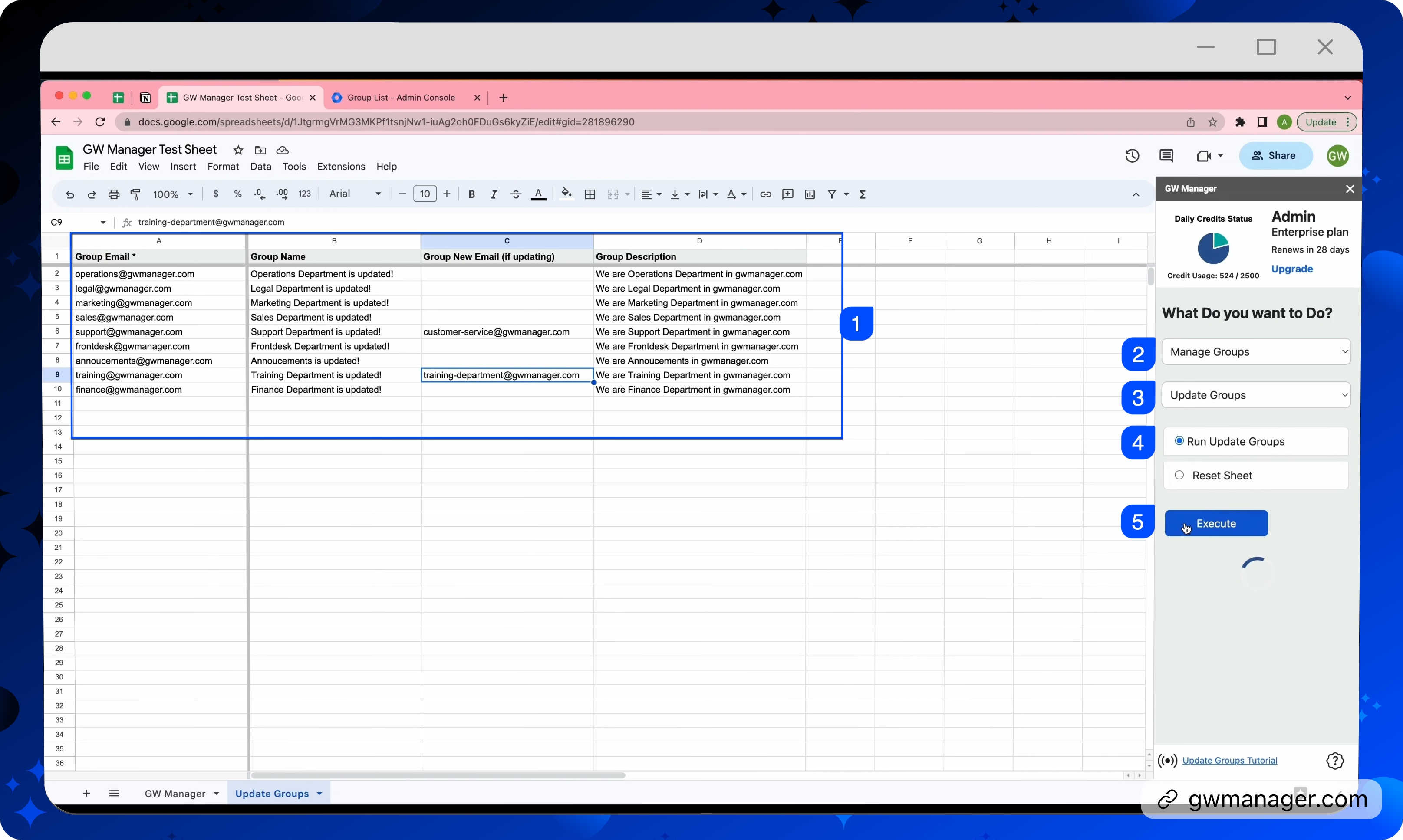This screenshot has height=840, width=1403.
Task: Open the borders tool
Action: pos(590,194)
